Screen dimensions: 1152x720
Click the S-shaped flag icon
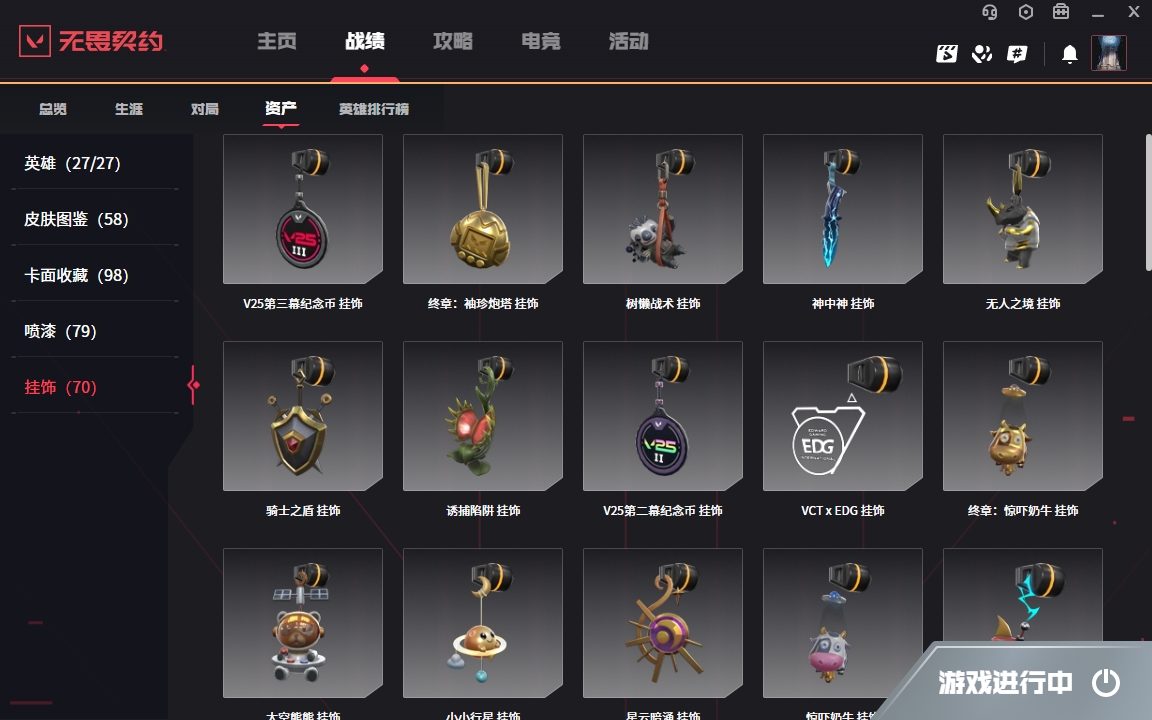[946, 54]
